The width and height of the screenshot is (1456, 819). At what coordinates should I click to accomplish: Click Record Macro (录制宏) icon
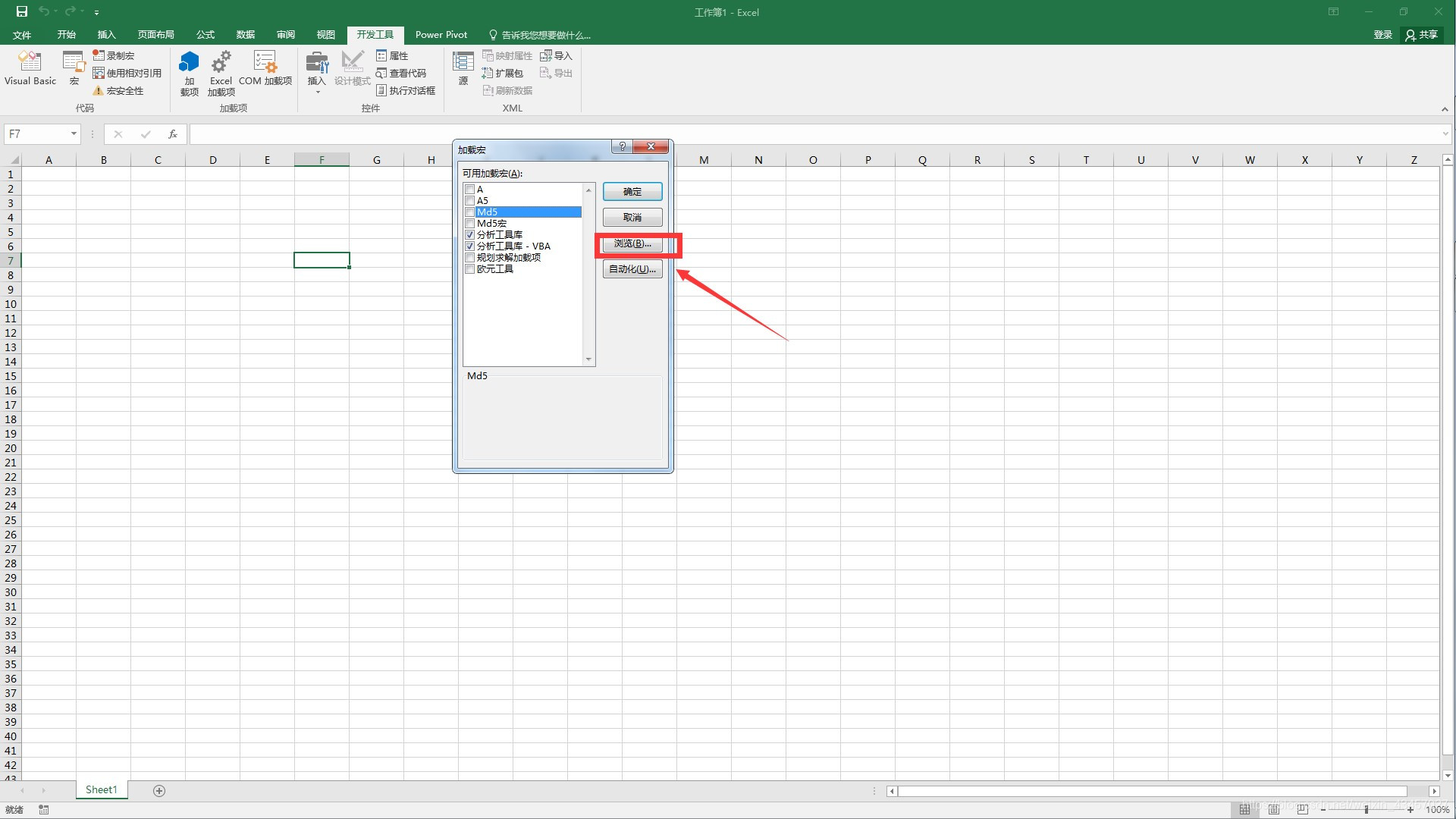point(99,55)
